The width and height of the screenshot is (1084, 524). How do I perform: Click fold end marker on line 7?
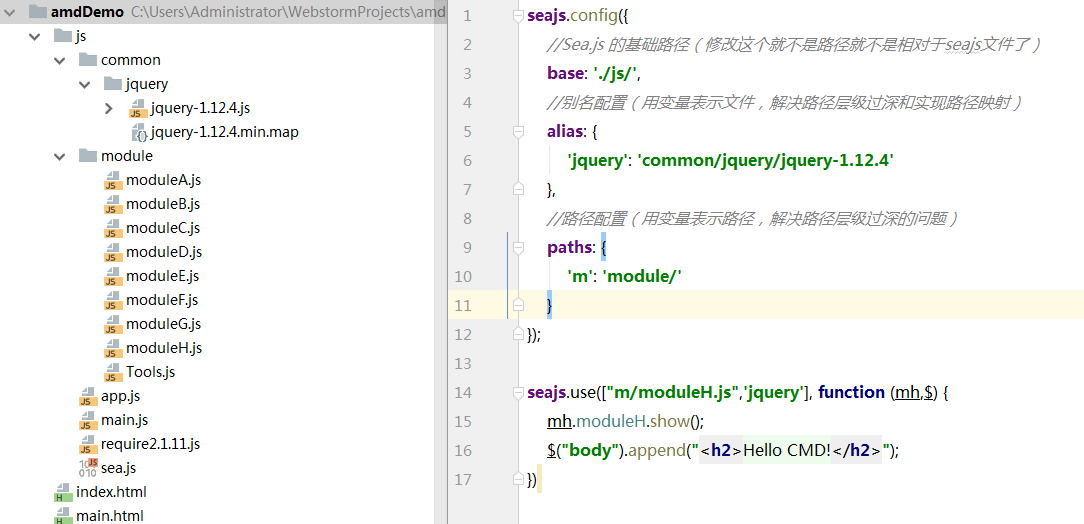(x=518, y=189)
